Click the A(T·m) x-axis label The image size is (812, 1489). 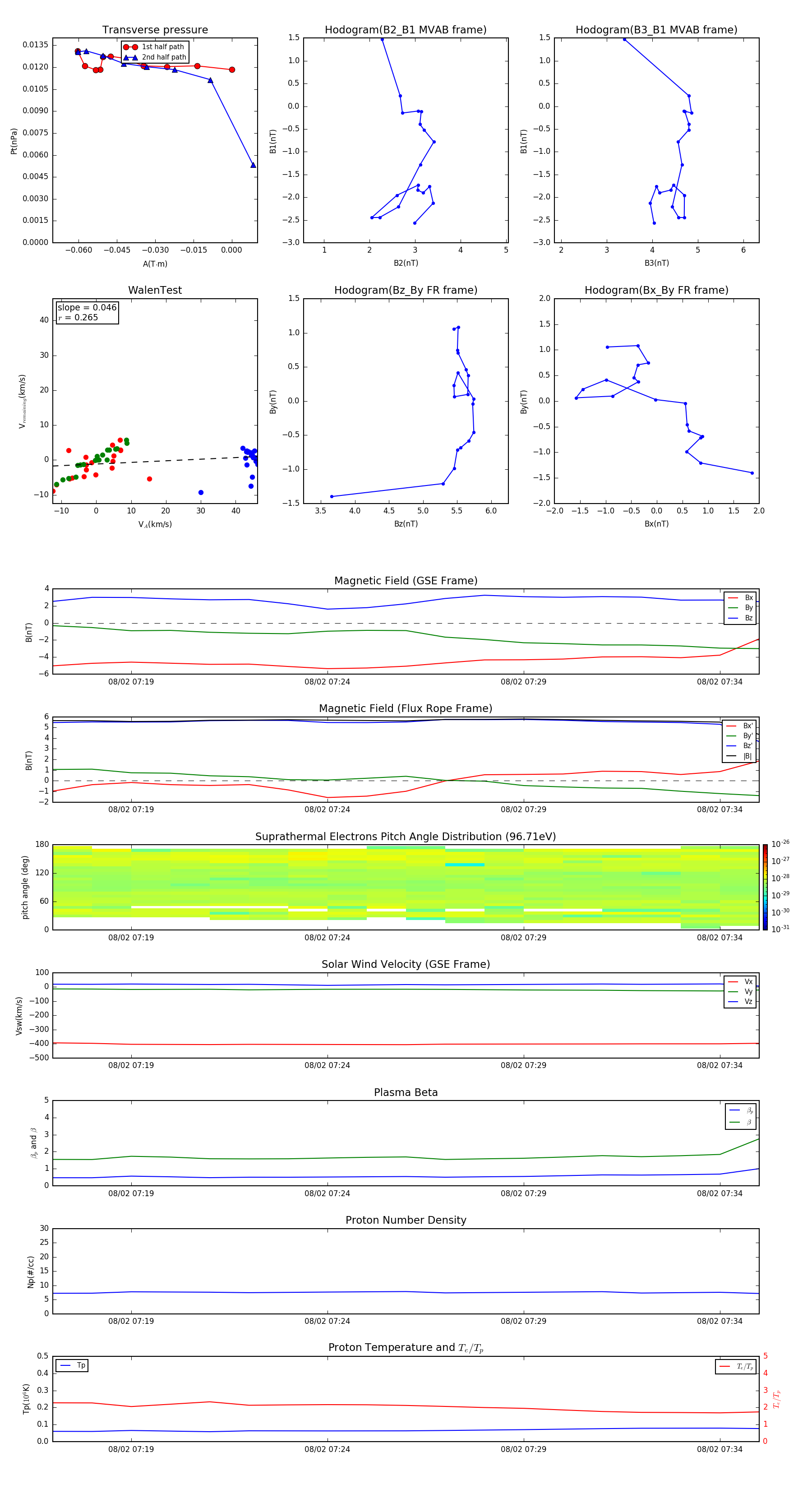tap(155, 264)
